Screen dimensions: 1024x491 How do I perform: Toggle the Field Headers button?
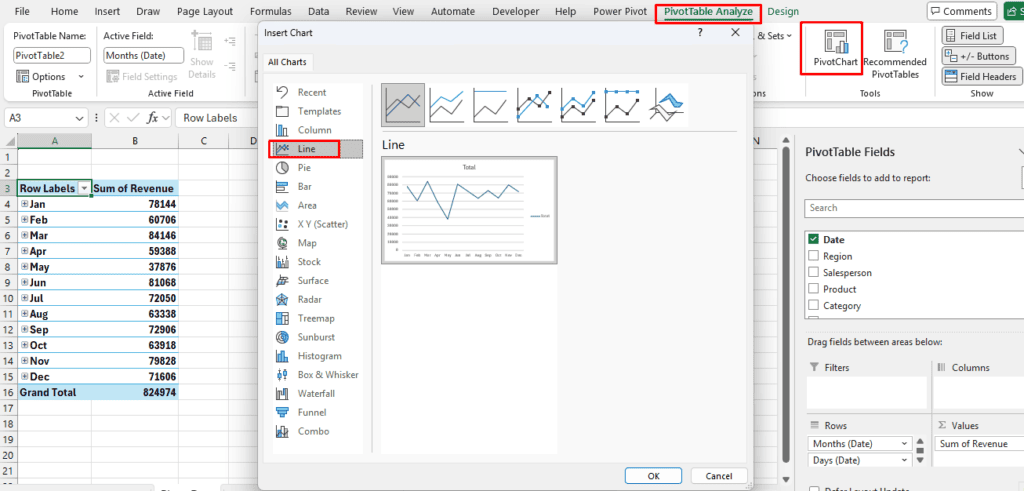[x=981, y=76]
